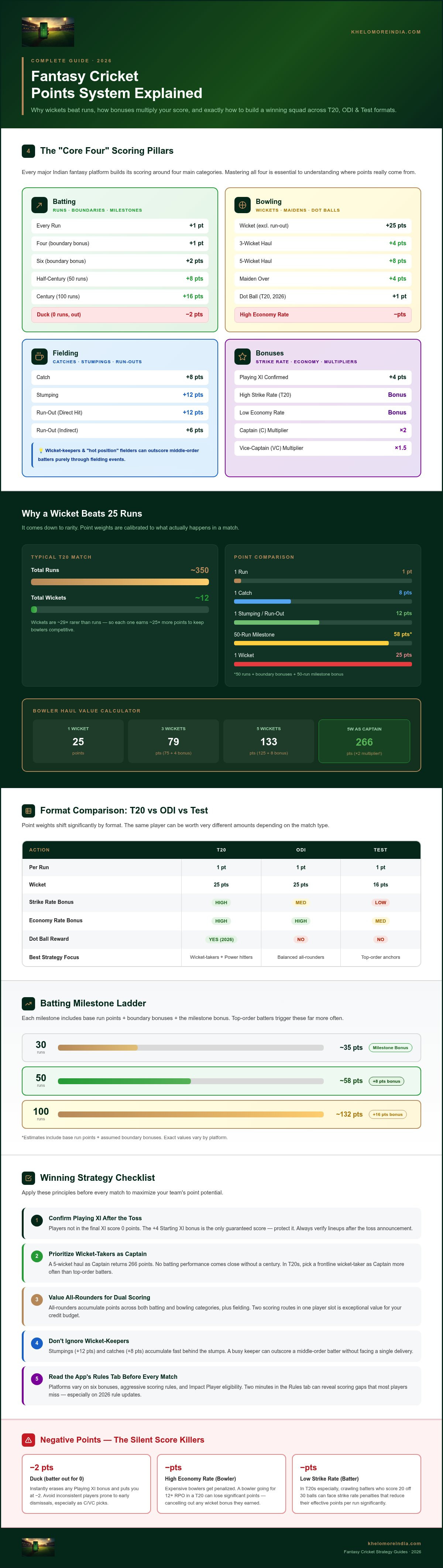Click the header stadium phone logo image
Viewport: 443px width, 1568px height.
pos(48,32)
